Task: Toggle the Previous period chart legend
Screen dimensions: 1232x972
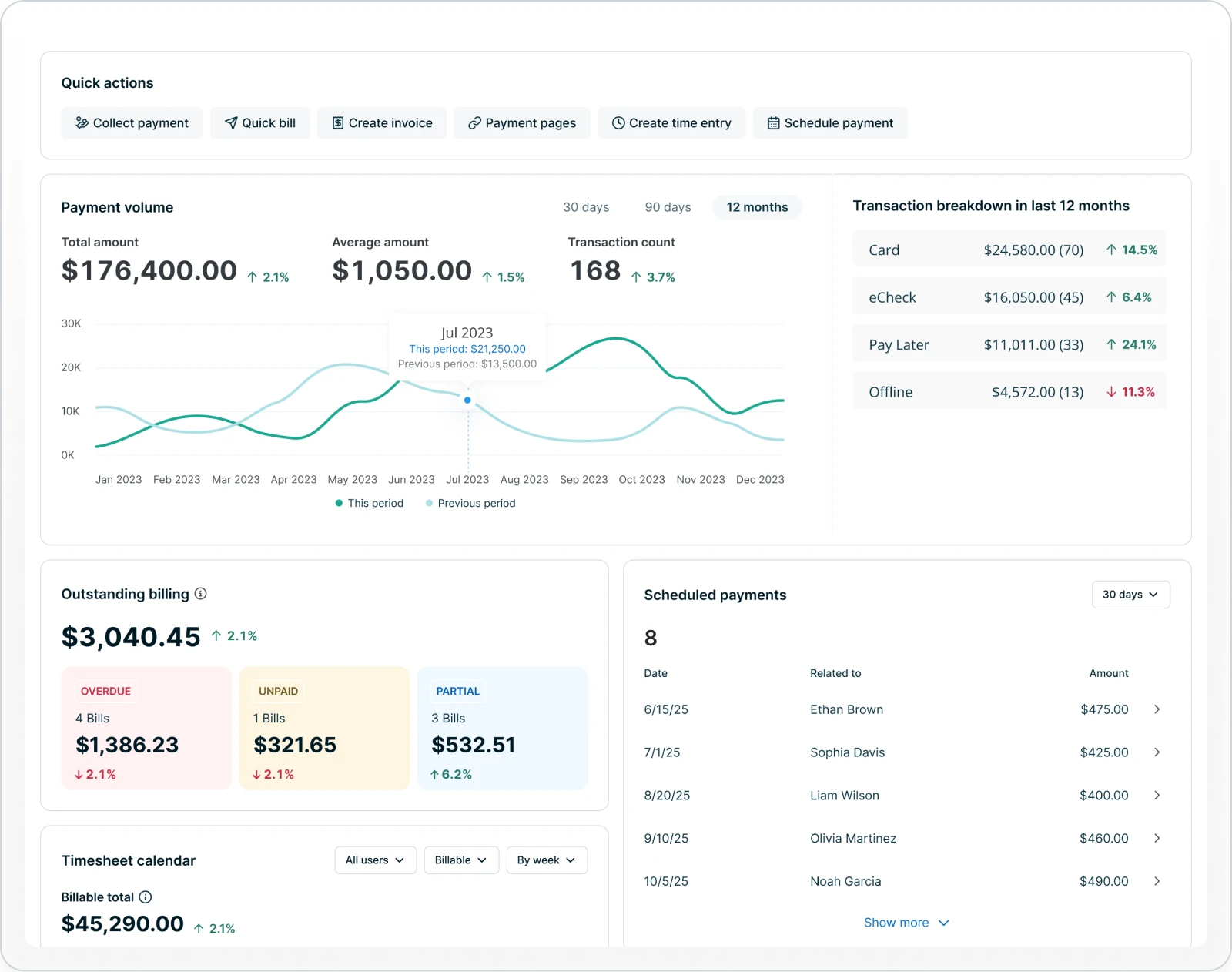Action: coord(470,503)
